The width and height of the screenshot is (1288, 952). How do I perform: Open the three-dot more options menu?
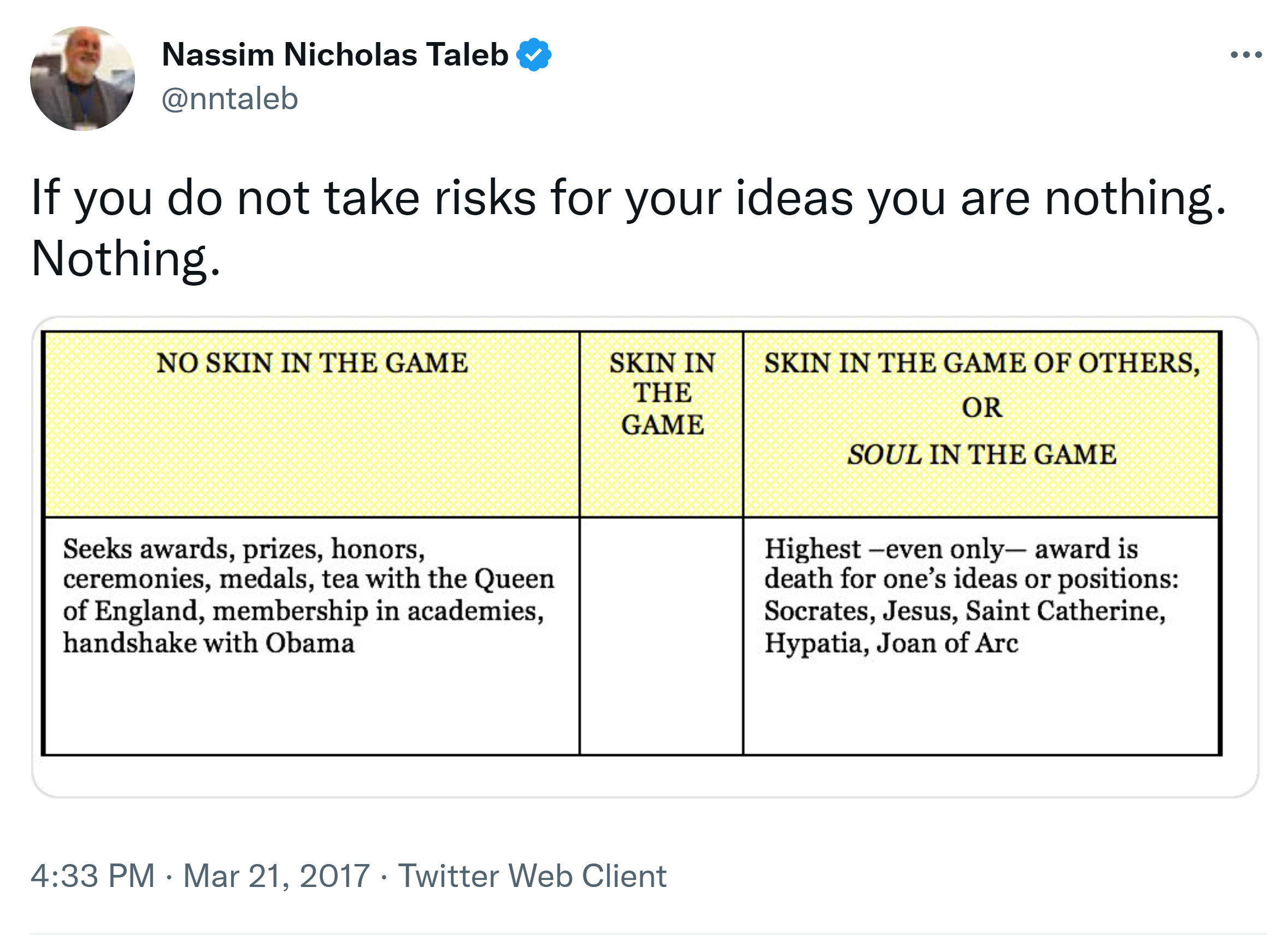tap(1245, 55)
